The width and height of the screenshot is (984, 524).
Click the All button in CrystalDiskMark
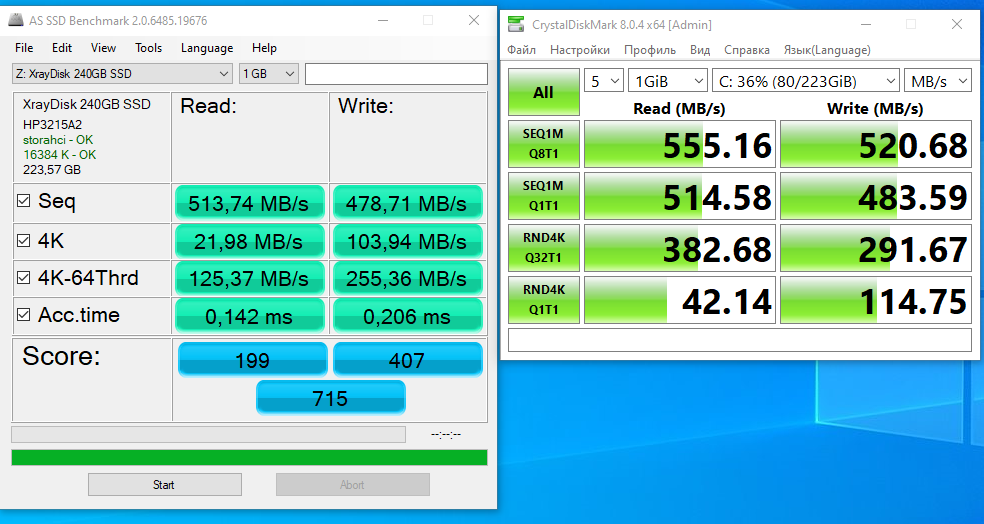543,92
